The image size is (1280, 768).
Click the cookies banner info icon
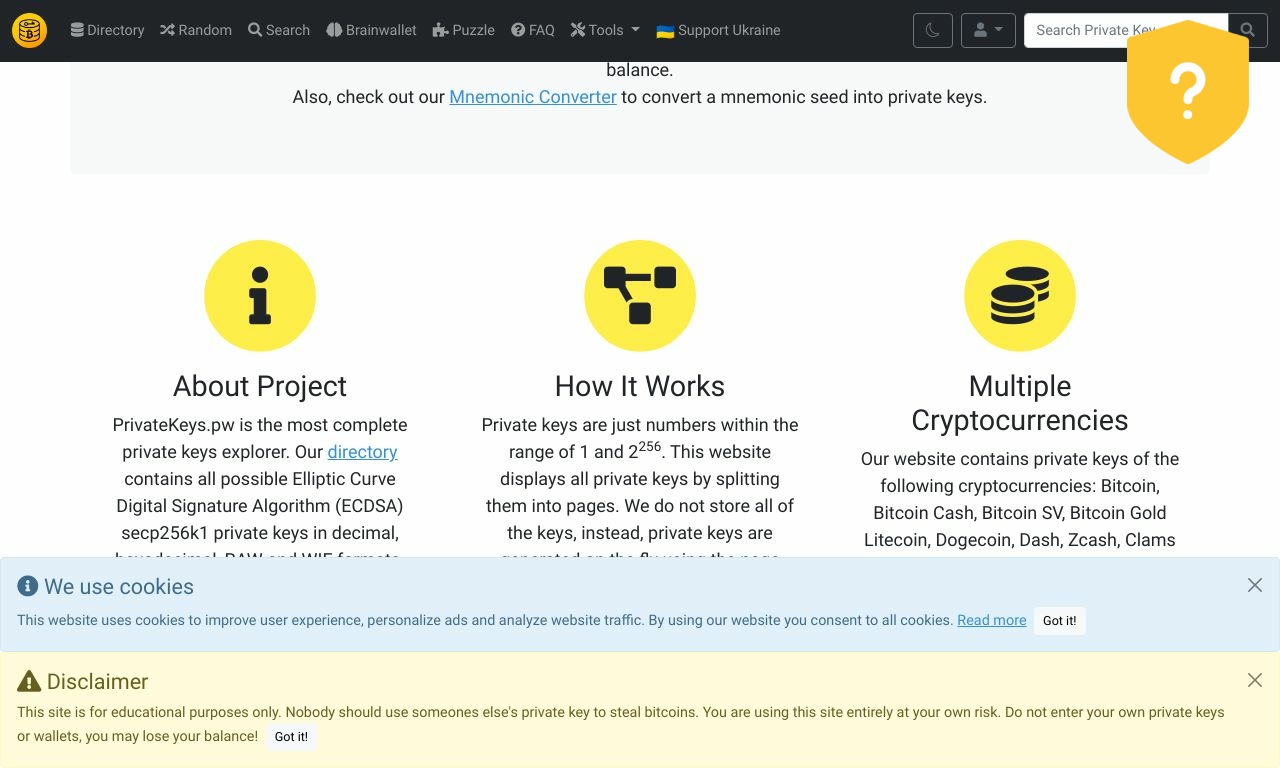[x=28, y=586]
